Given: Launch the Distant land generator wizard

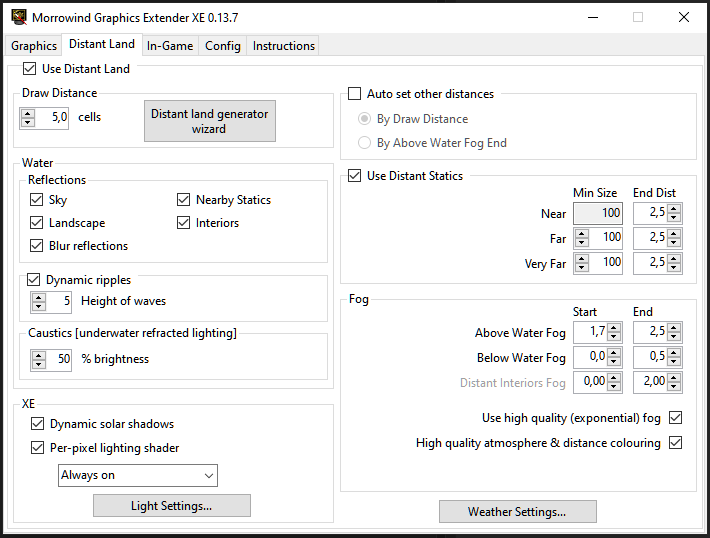Looking at the screenshot, I should [x=209, y=121].
